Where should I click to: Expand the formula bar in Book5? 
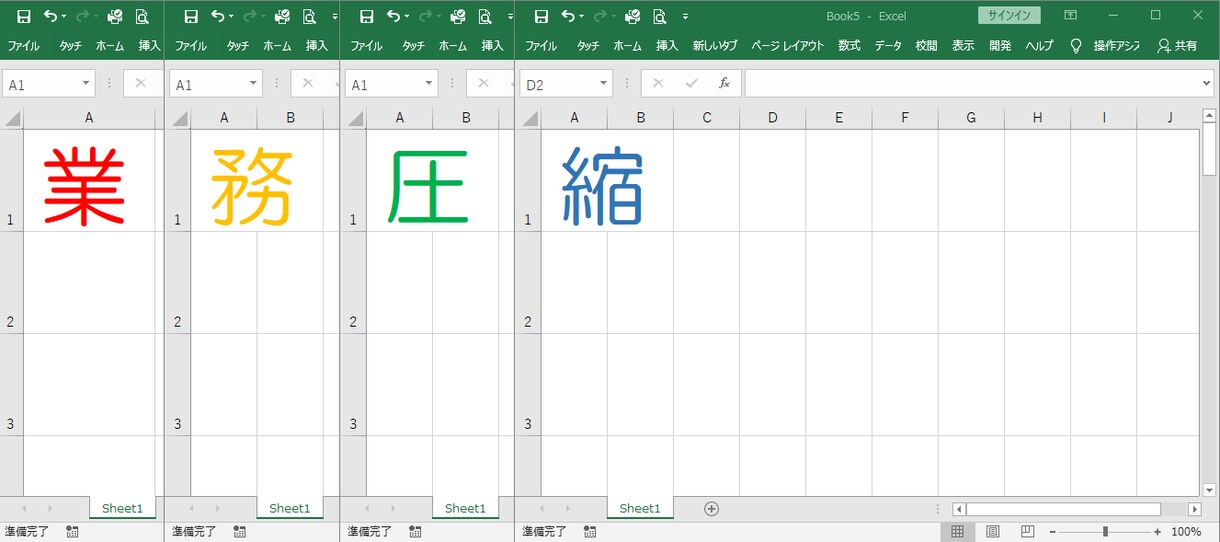pyautogui.click(x=1206, y=84)
